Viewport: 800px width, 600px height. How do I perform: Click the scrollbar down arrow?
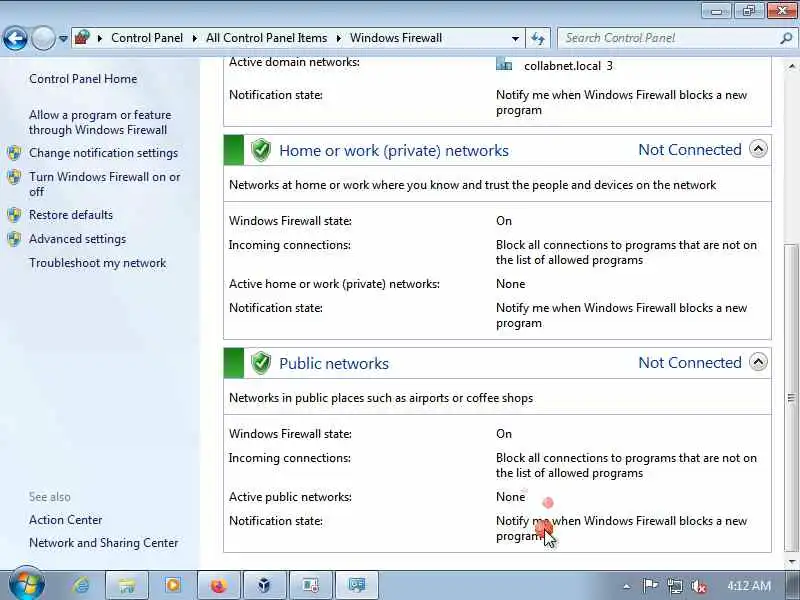[791, 562]
